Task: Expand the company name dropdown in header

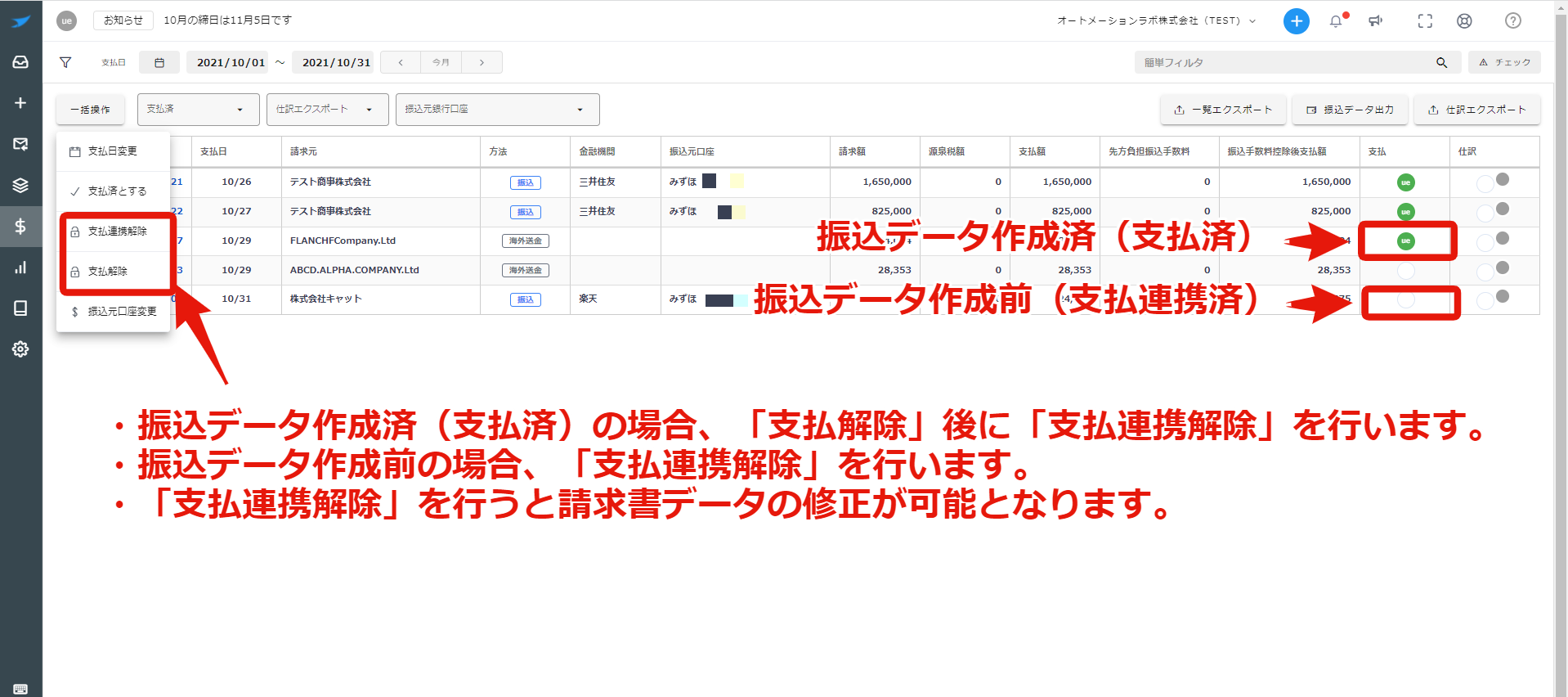Action: click(x=1156, y=21)
